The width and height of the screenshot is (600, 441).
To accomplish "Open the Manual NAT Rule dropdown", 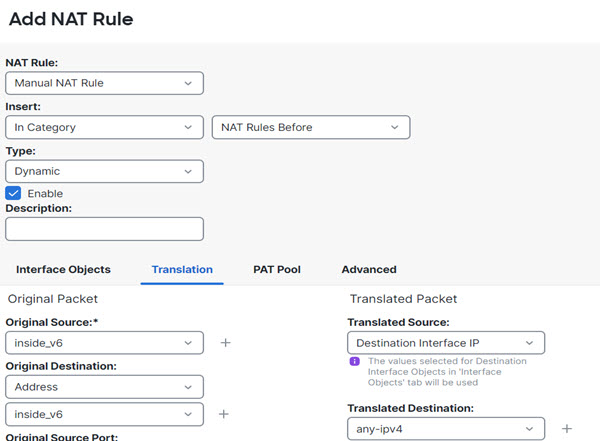I will pos(104,83).
